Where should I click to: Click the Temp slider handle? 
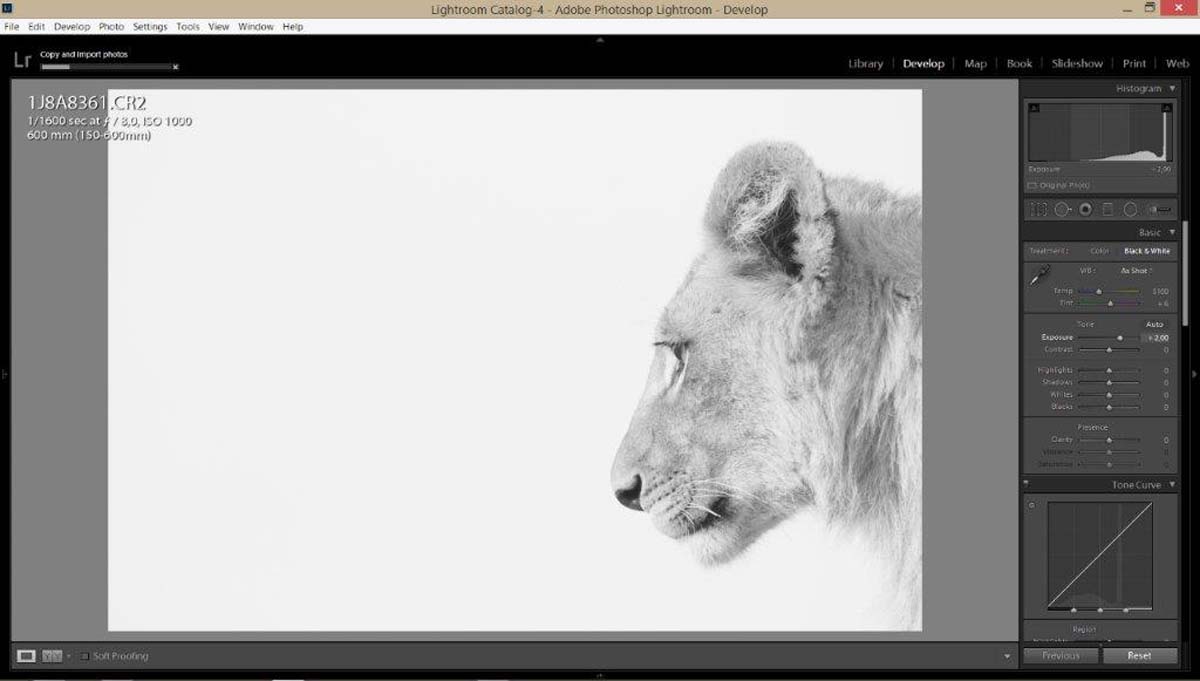pyautogui.click(x=1099, y=291)
